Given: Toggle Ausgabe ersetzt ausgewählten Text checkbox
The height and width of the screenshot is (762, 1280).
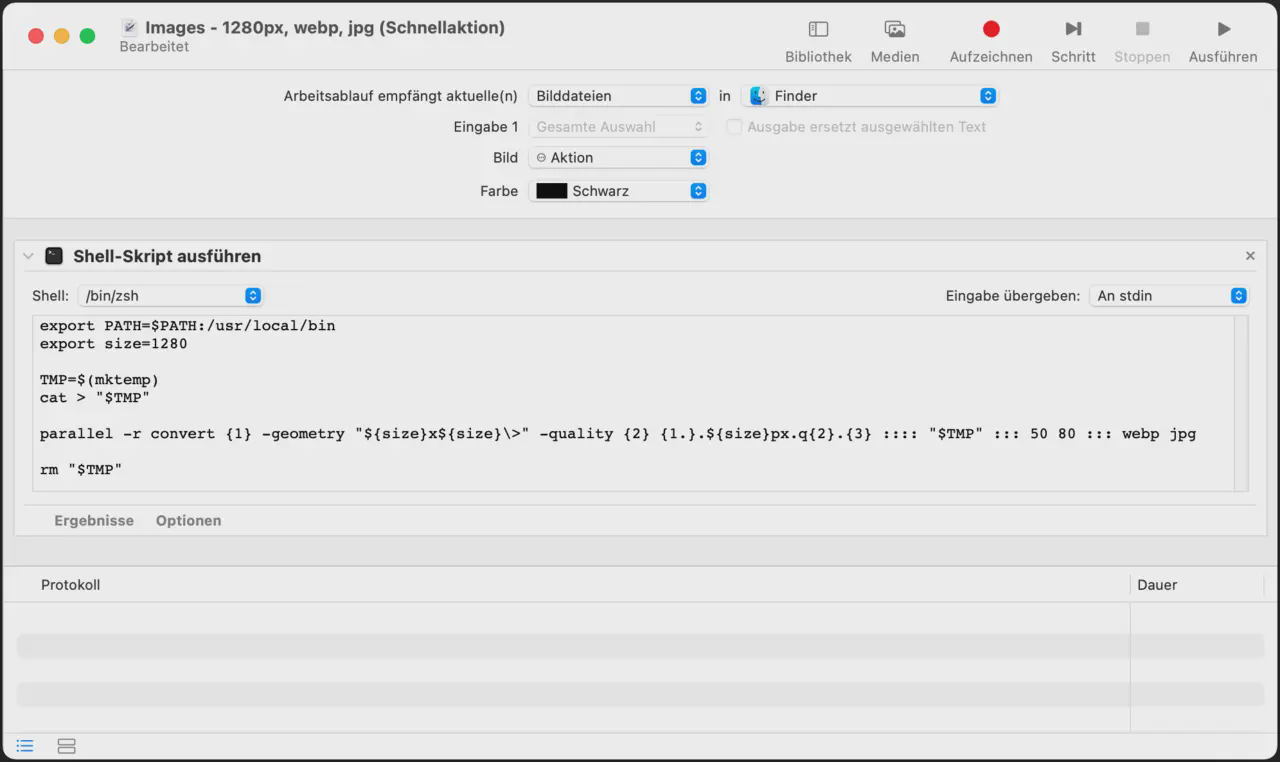Looking at the screenshot, I should 734,127.
